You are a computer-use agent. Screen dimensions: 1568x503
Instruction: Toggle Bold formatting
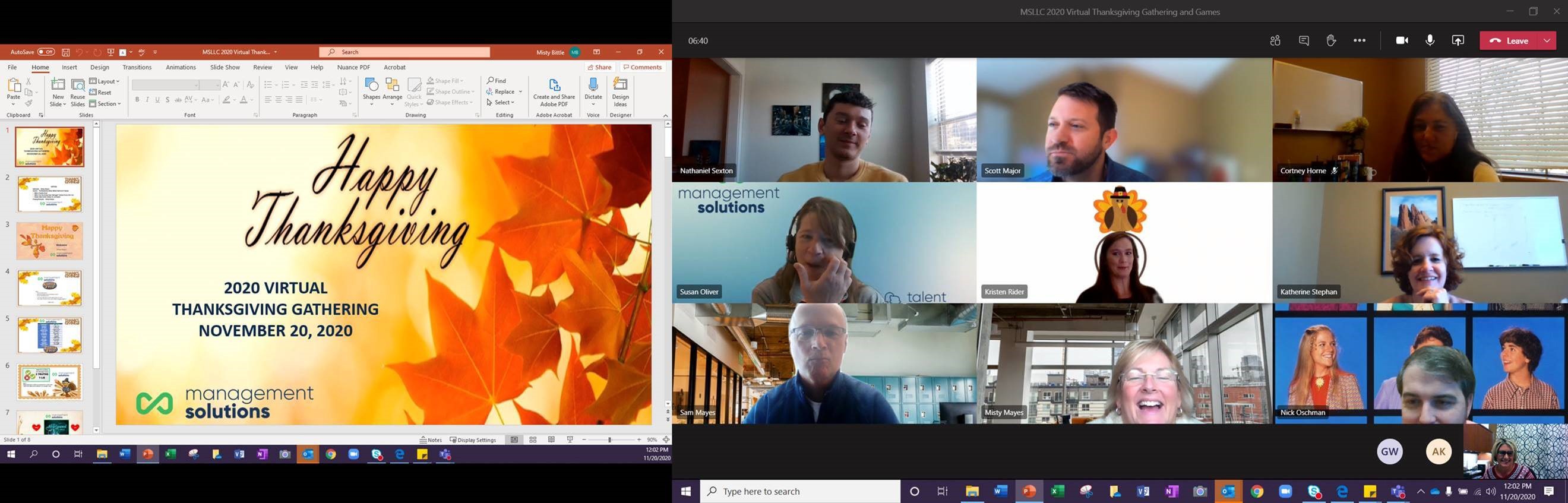tap(138, 100)
